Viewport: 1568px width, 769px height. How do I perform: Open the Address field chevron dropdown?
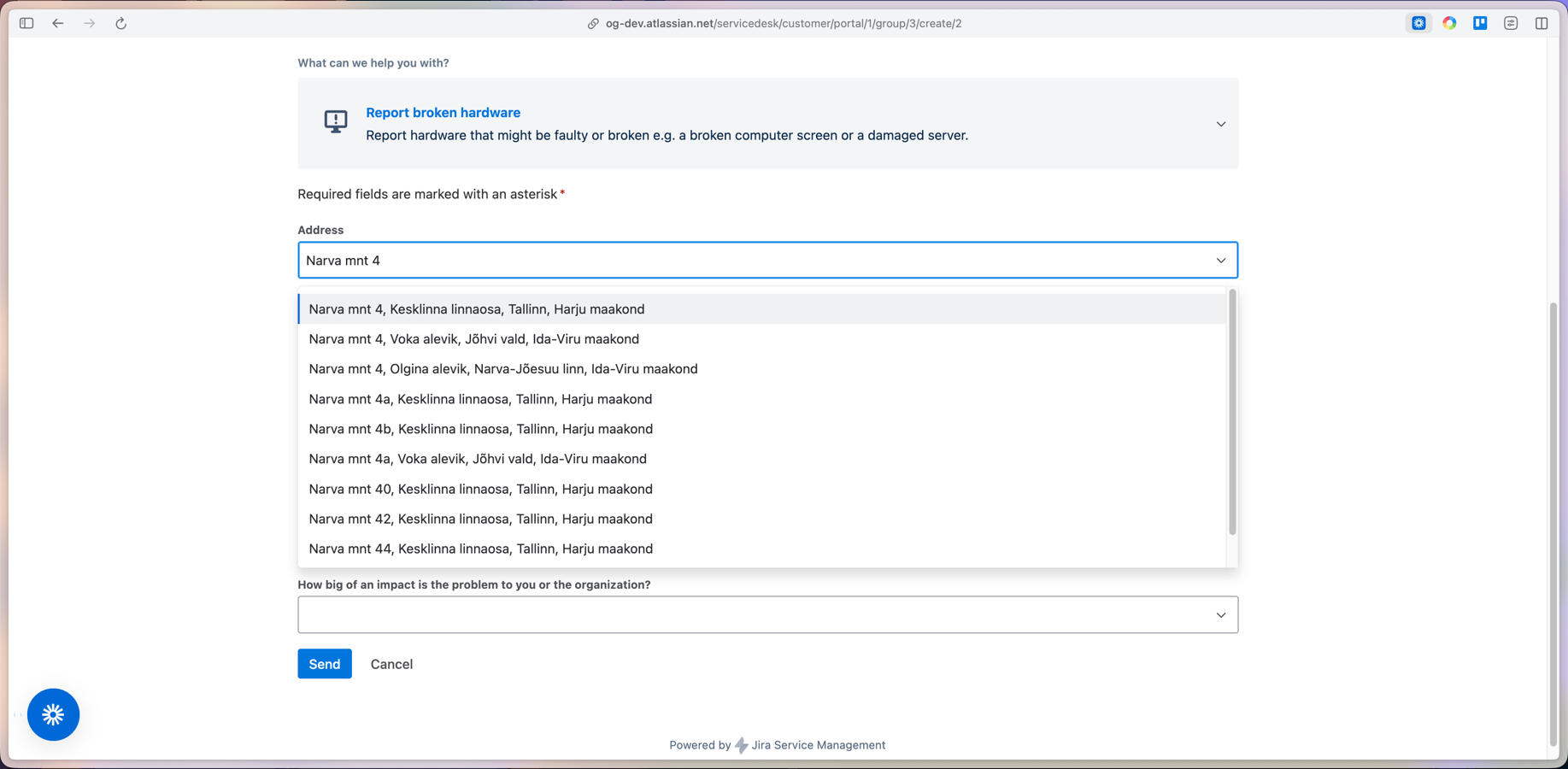click(1221, 260)
